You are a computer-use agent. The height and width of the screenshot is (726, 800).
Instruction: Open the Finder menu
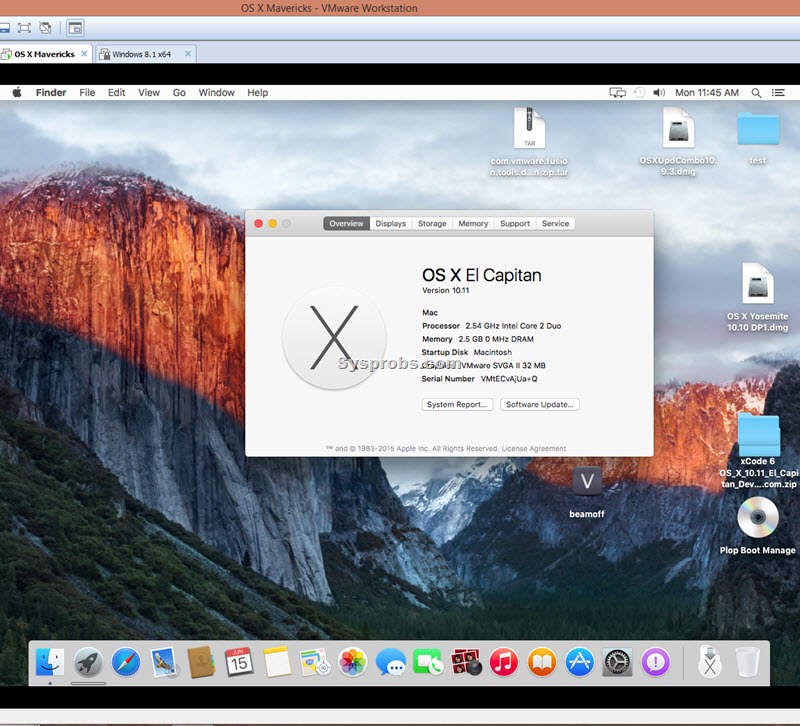click(51, 92)
